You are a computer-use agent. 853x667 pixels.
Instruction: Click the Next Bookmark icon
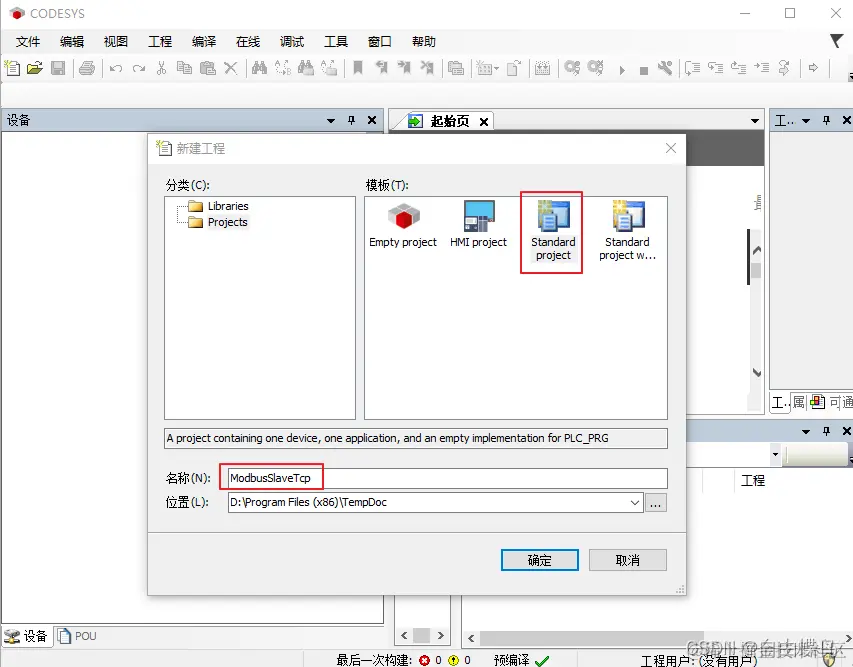click(404, 68)
